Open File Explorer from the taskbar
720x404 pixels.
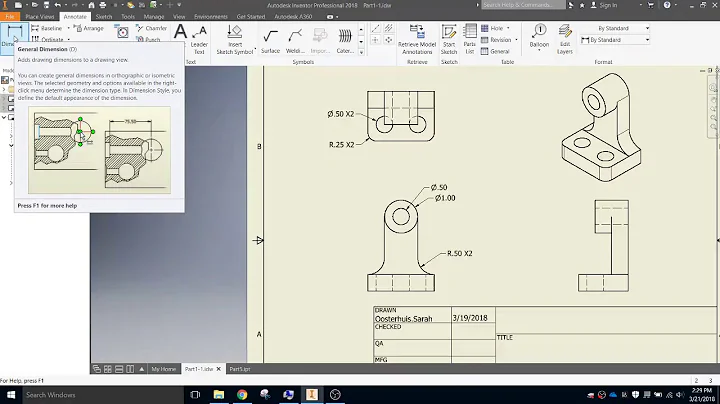pyautogui.click(x=219, y=395)
